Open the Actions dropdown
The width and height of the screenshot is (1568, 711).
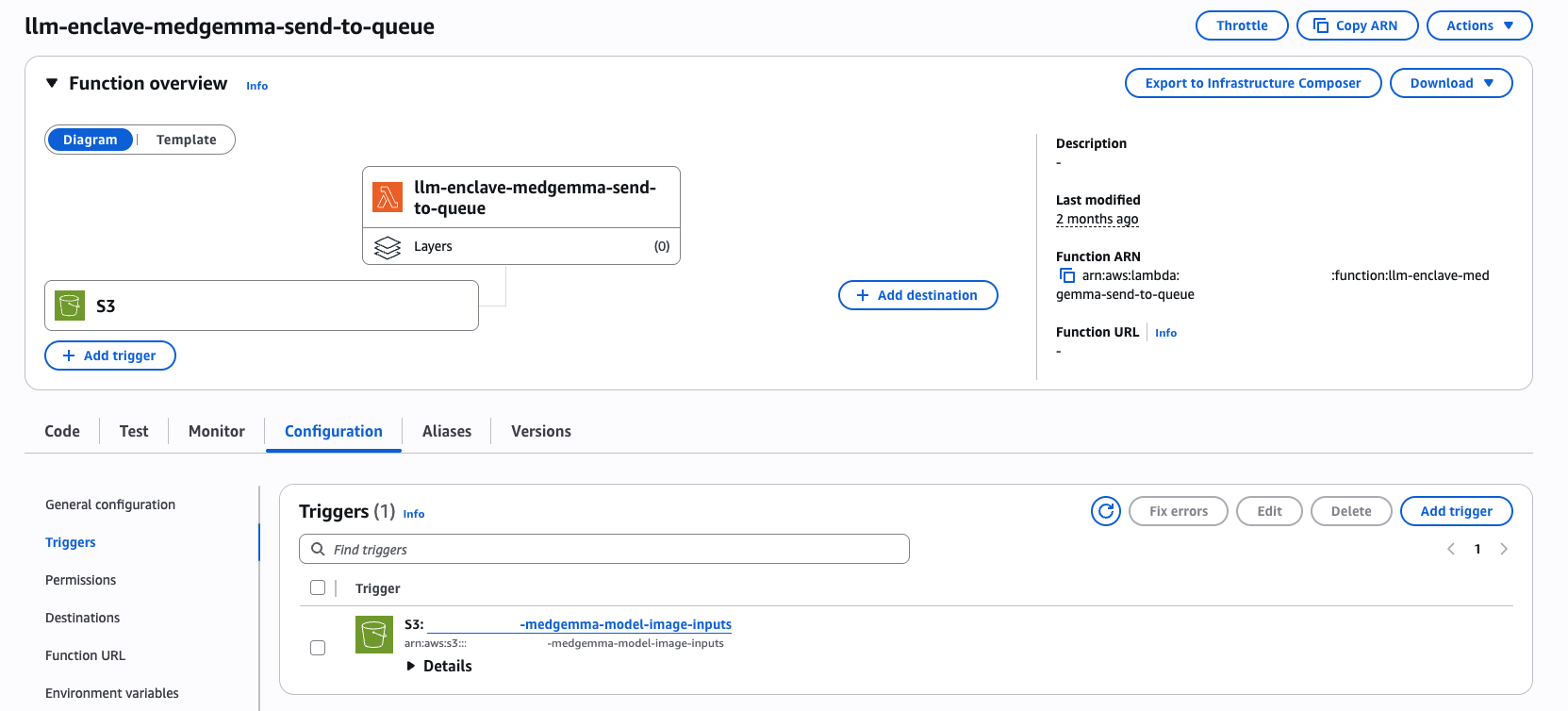[1479, 25]
